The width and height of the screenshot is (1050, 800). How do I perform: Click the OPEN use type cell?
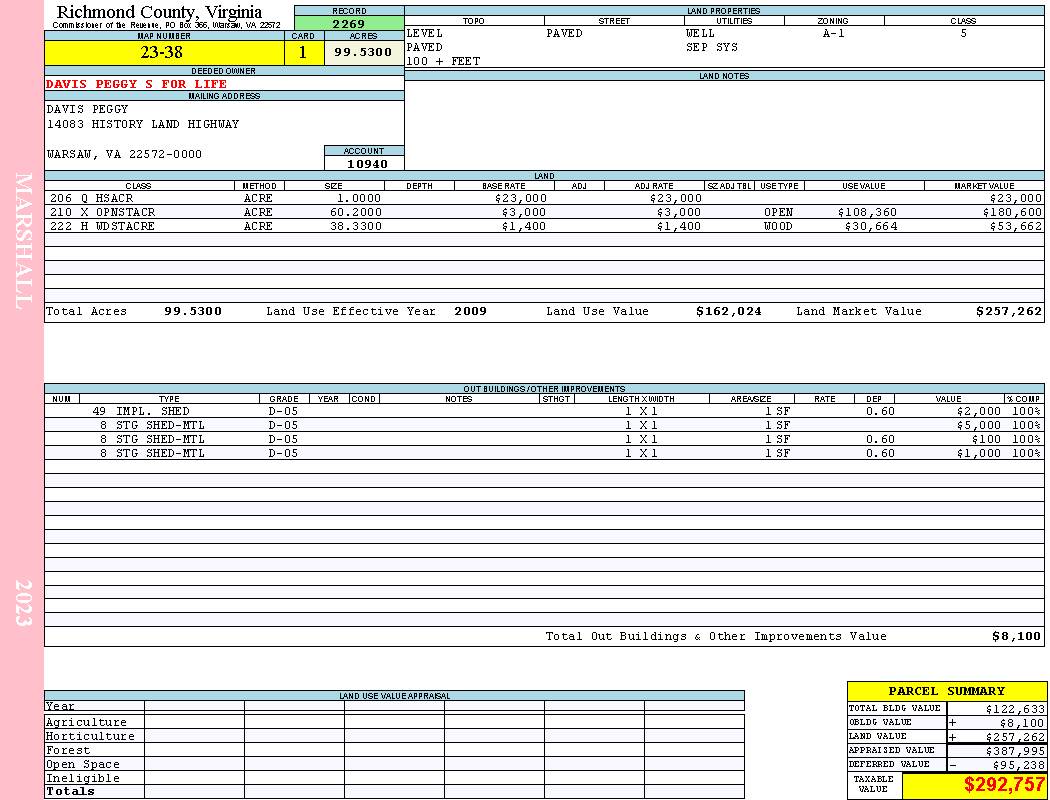coord(778,212)
